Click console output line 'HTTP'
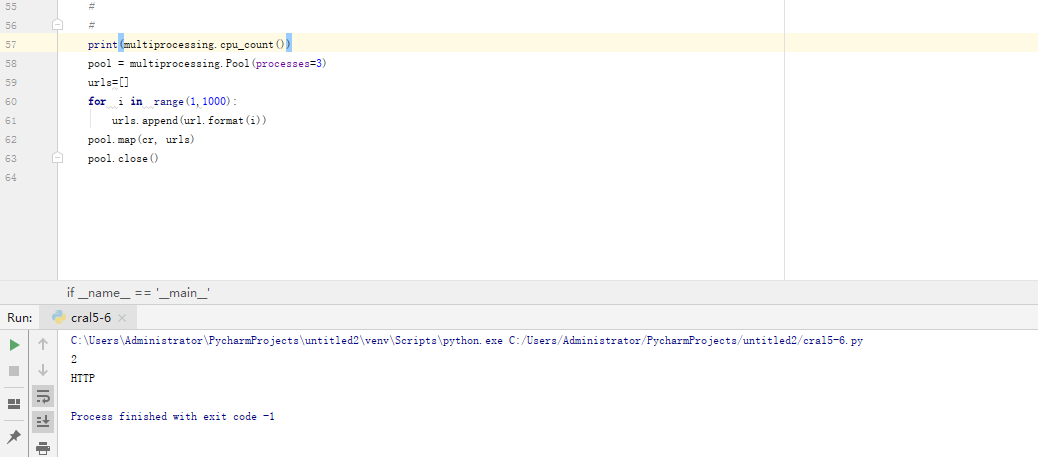 (x=83, y=379)
